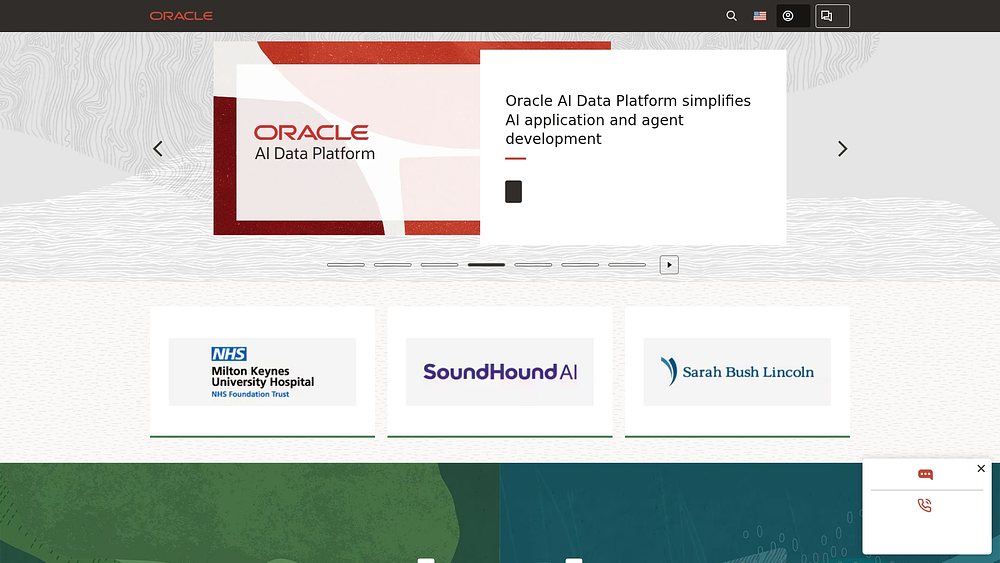Select sixth carousel slide indicator
The image size is (1000, 563).
click(580, 265)
